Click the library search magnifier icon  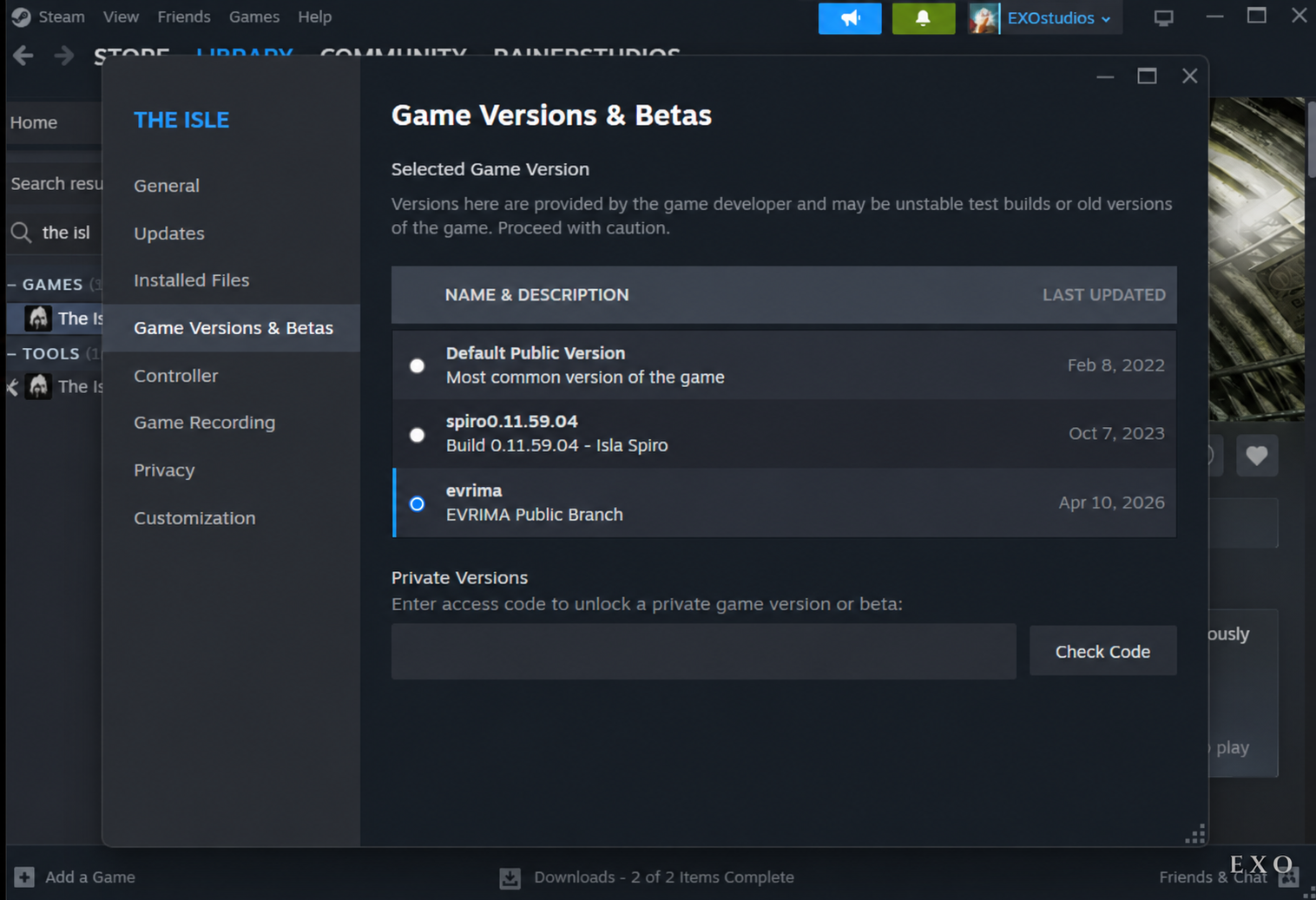[21, 233]
